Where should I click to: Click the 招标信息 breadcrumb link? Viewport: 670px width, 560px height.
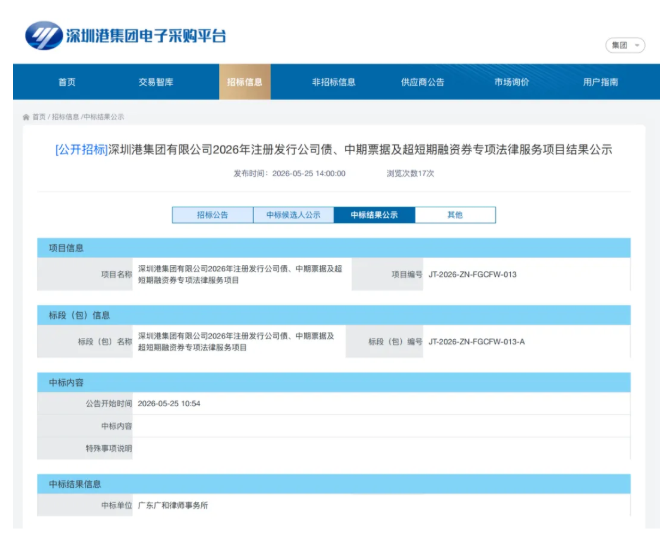(65, 117)
